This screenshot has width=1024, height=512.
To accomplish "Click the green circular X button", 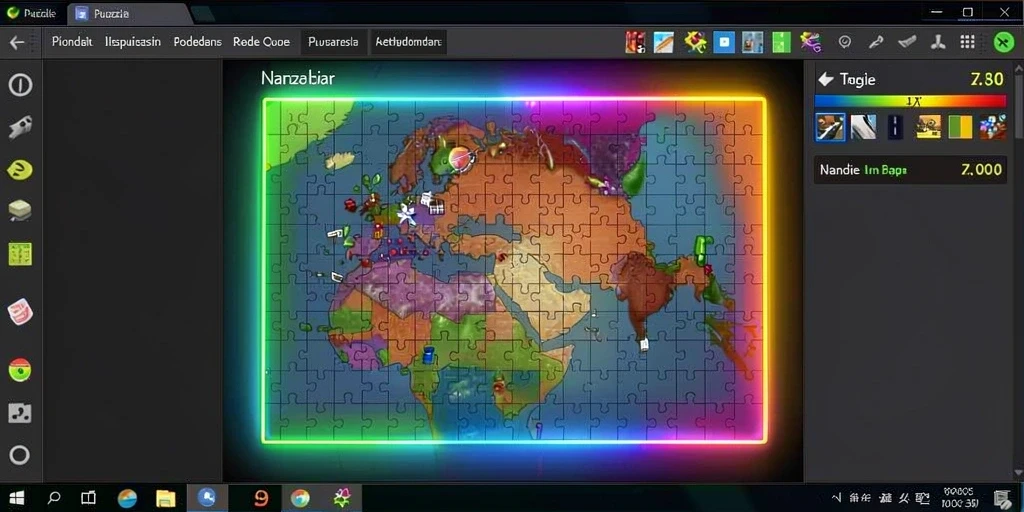I will [1003, 42].
